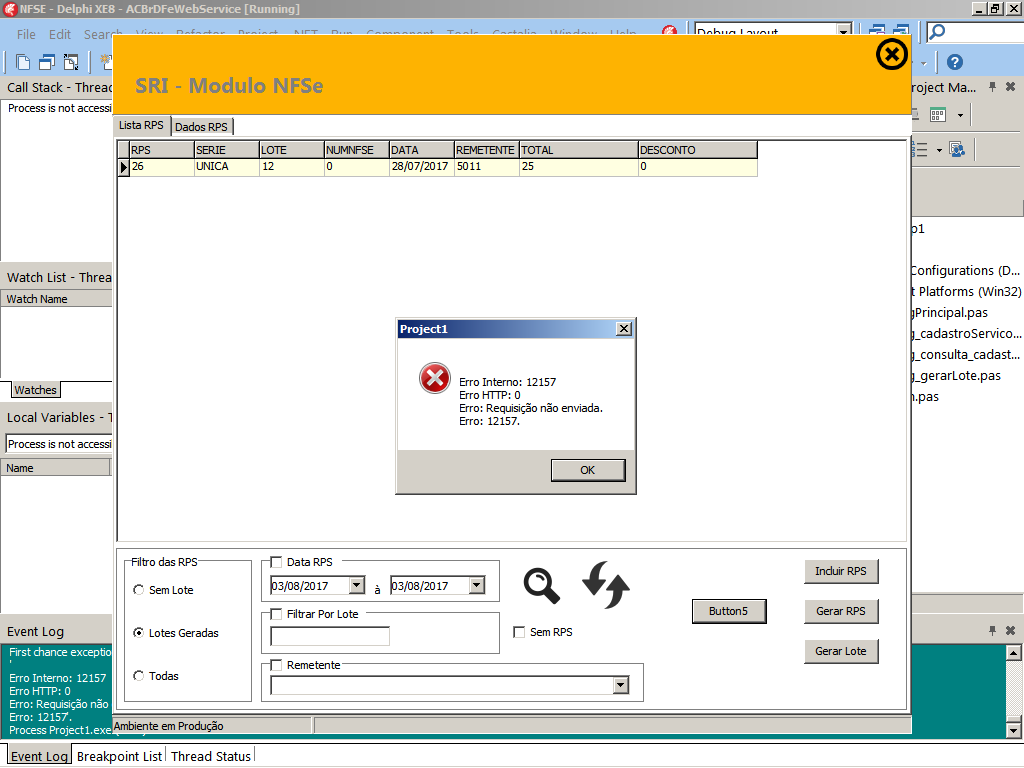The width and height of the screenshot is (1024, 768).
Task: Click the Watch Name column header
Action: (56, 298)
